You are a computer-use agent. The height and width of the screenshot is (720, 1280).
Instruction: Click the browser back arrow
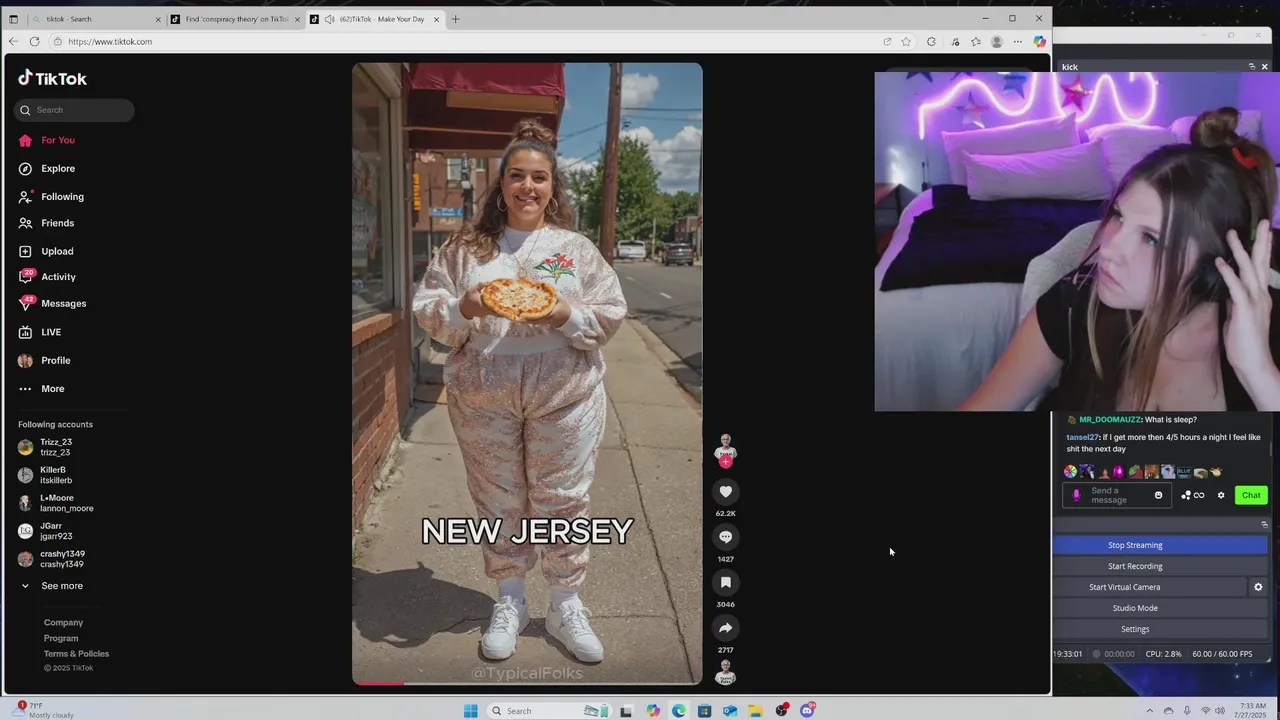coord(13,41)
